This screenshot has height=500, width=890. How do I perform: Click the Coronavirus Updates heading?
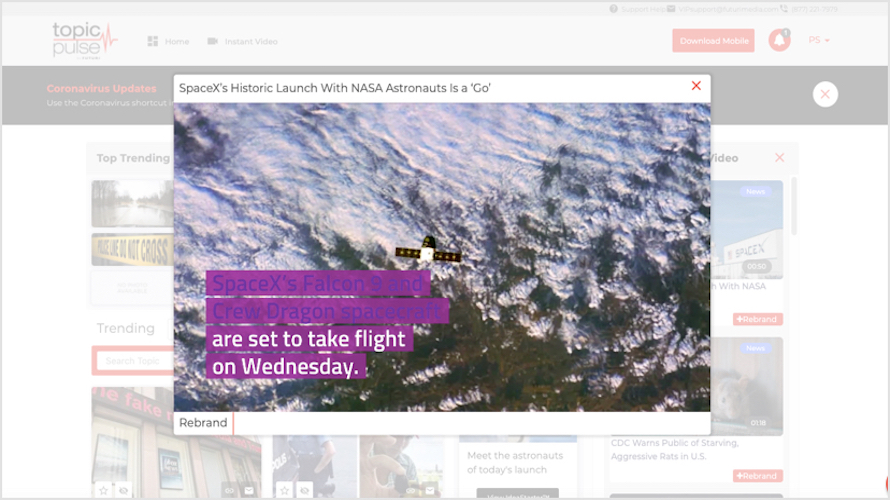[x=102, y=89]
